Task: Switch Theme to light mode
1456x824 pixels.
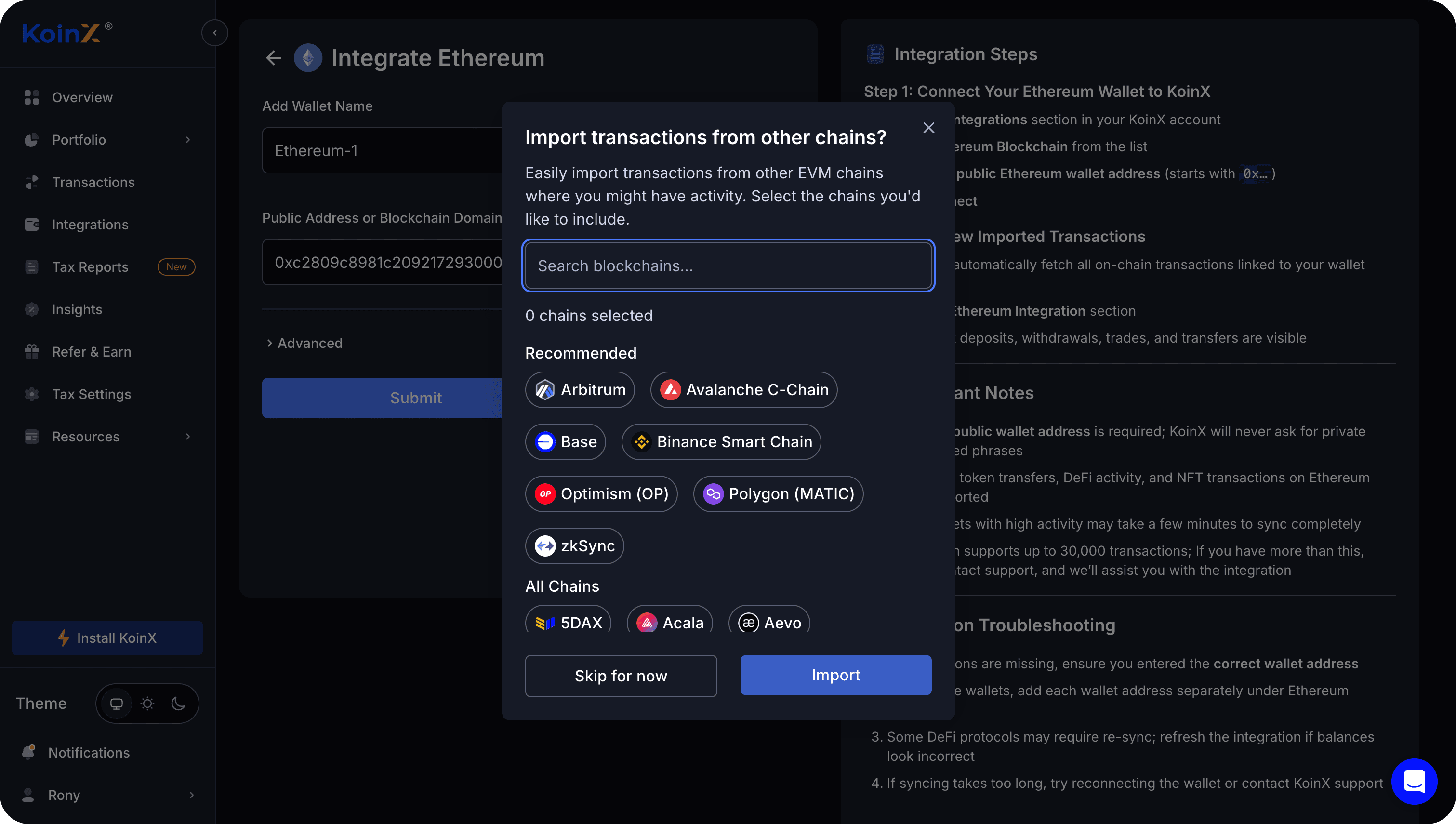Action: coord(147,704)
